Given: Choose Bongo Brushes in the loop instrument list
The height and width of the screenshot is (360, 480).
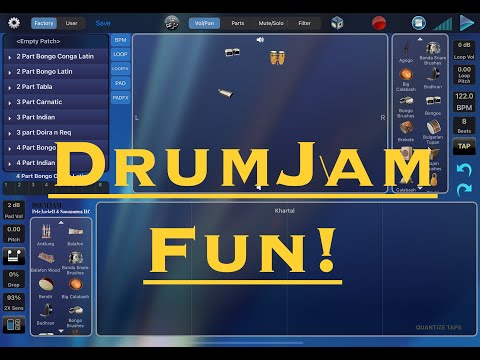Looking at the screenshot, I should coord(406,106).
